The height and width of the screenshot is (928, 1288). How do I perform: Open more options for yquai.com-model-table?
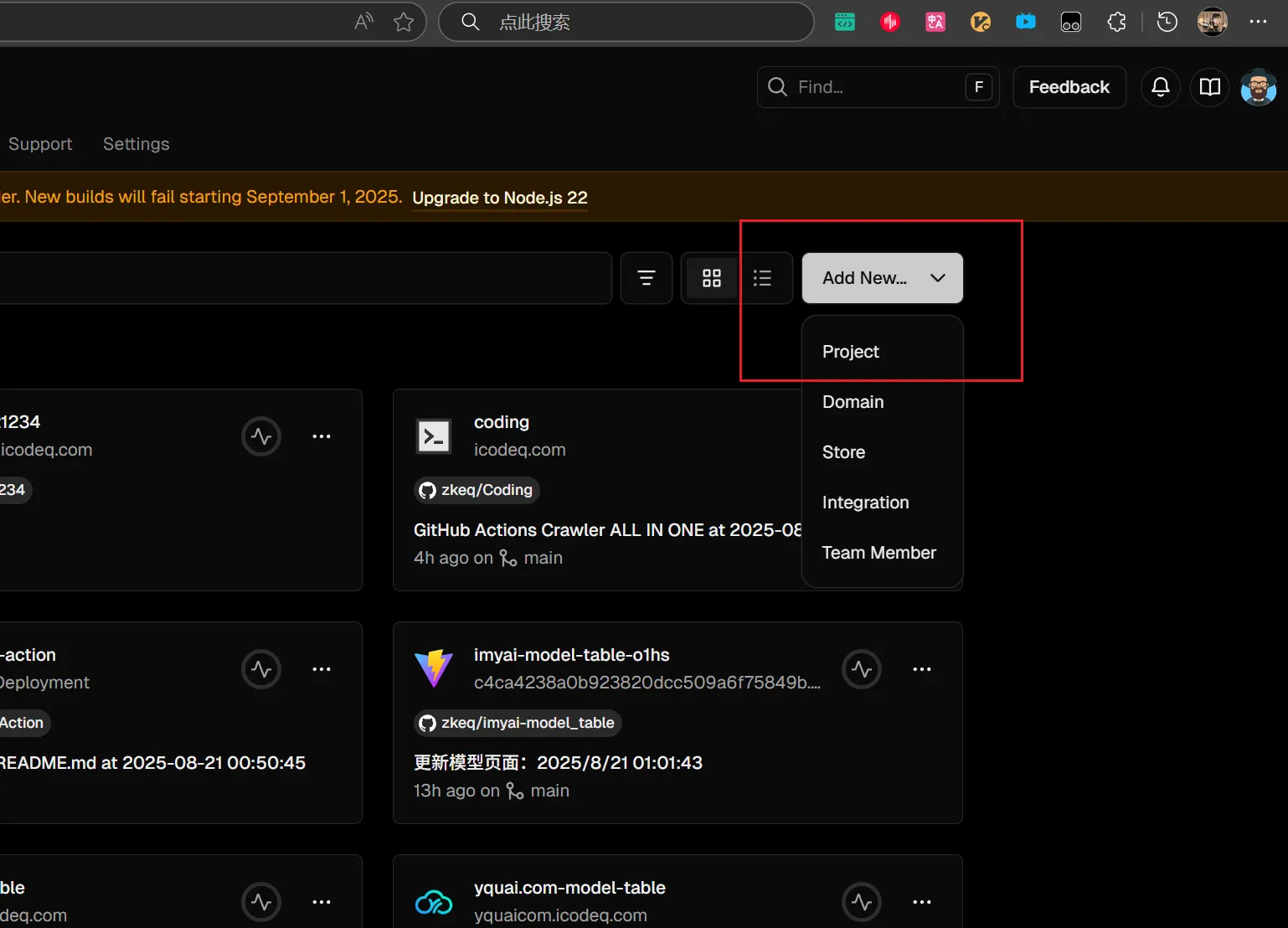[x=922, y=902]
